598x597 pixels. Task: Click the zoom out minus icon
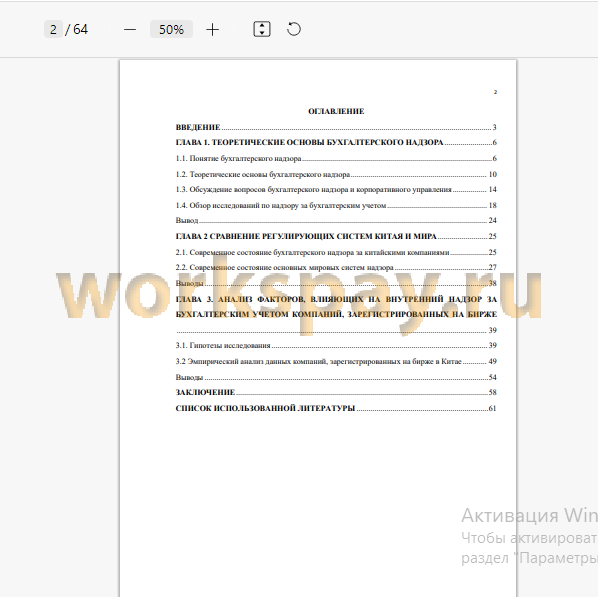coord(130,30)
